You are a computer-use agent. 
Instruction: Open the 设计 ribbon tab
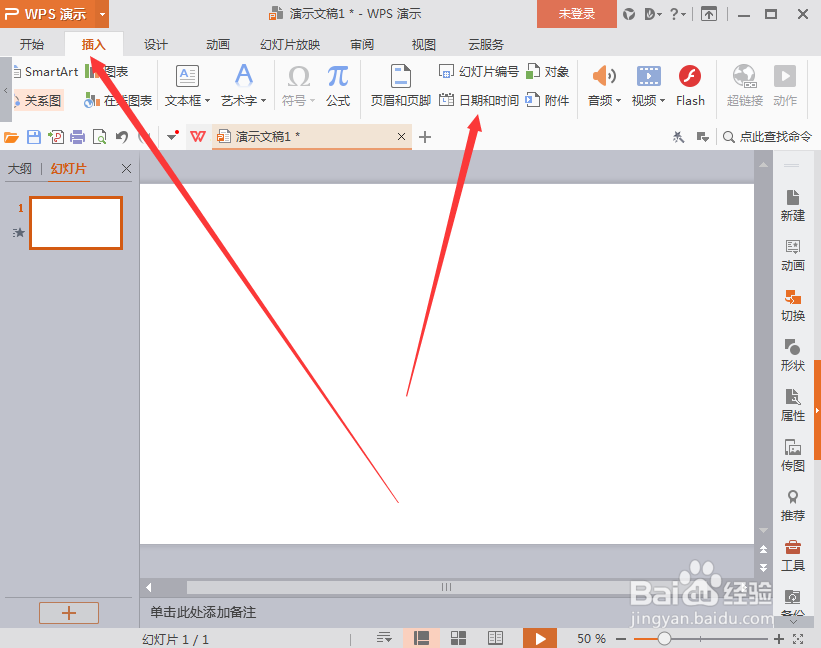(156, 44)
